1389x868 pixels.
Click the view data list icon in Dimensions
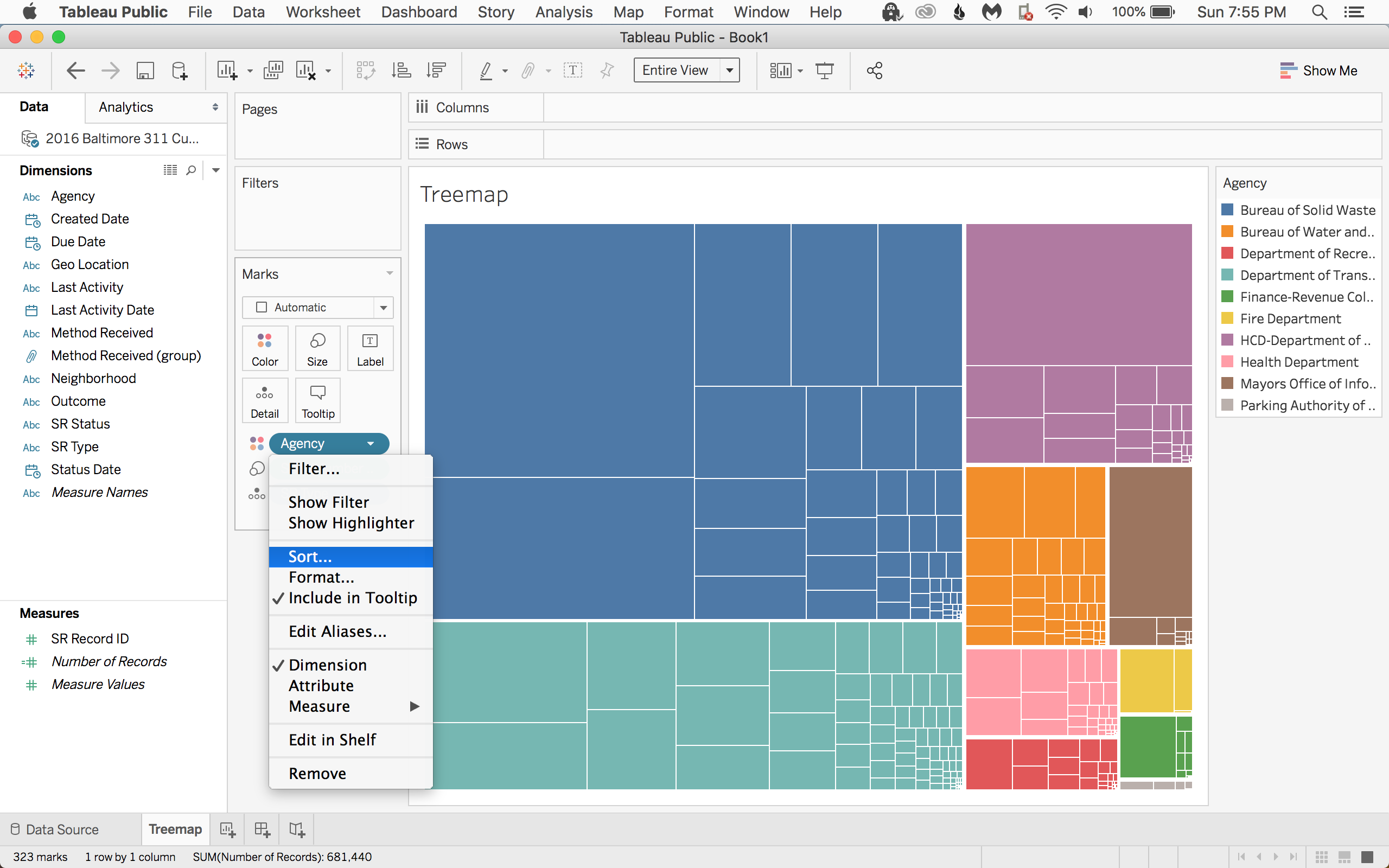pos(170,170)
